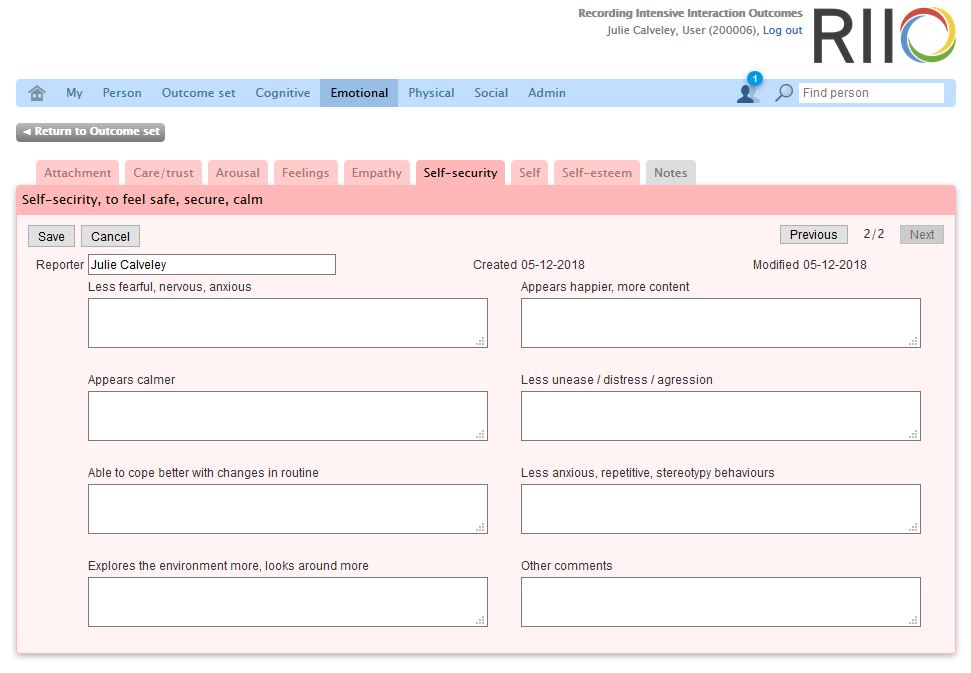Viewport: 971px width, 673px height.
Task: Open the Person menu
Action: [x=122, y=93]
